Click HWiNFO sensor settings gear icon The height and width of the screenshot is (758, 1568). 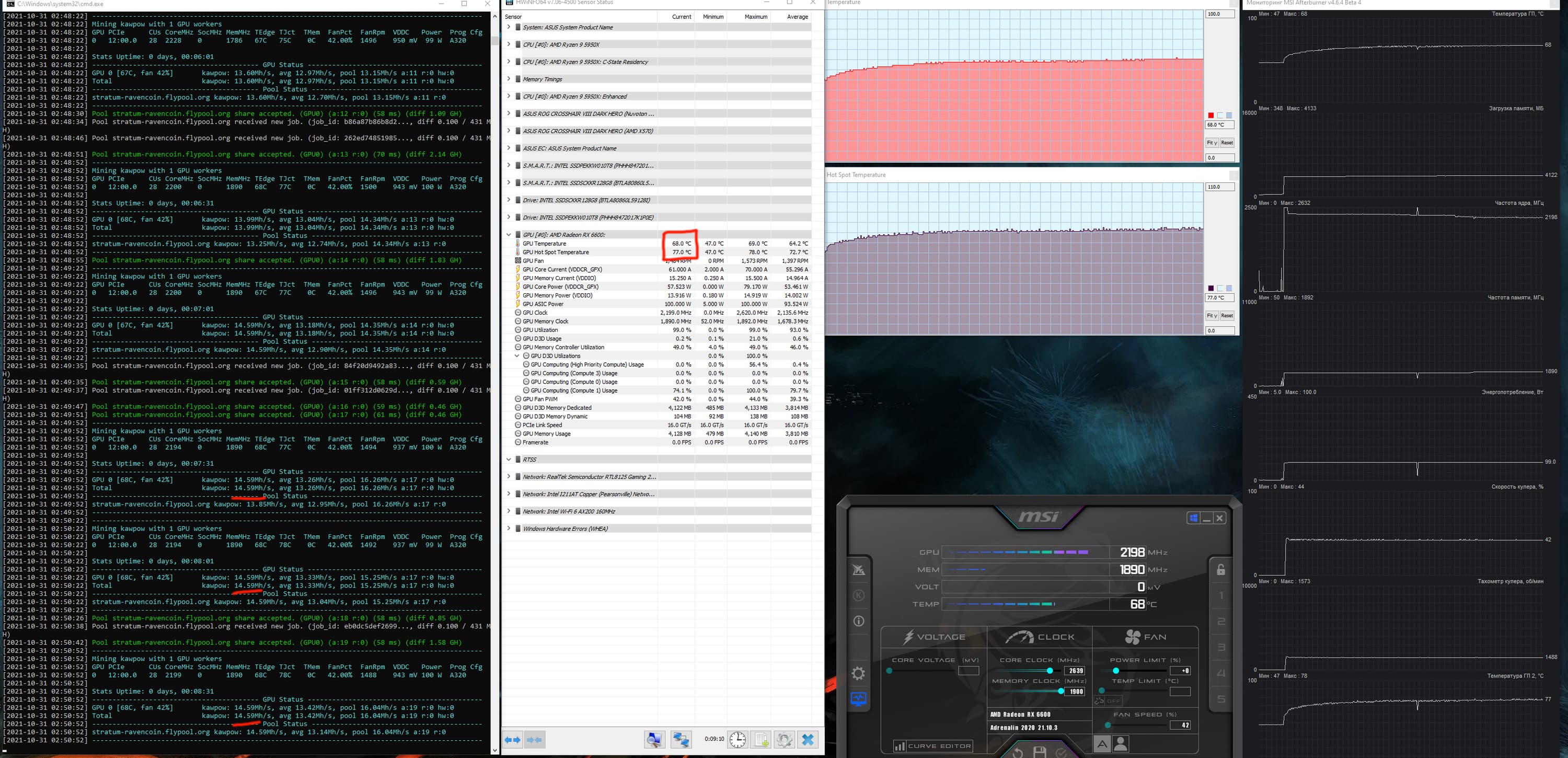pyautogui.click(x=784, y=740)
